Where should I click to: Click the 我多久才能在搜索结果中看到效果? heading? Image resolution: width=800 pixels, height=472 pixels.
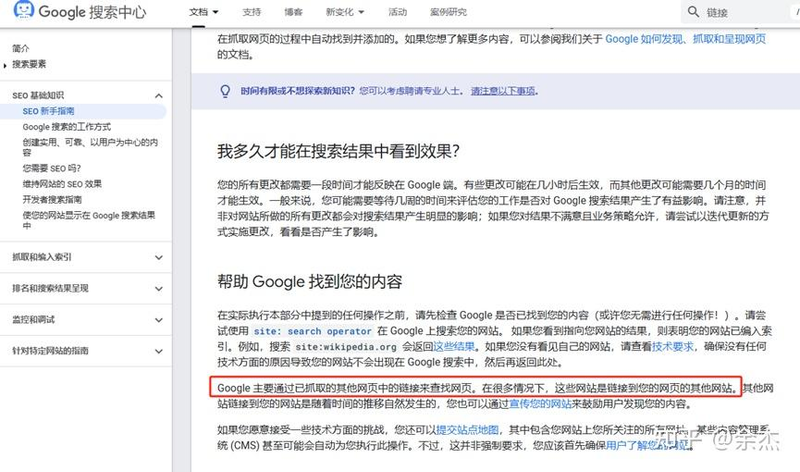pos(339,151)
